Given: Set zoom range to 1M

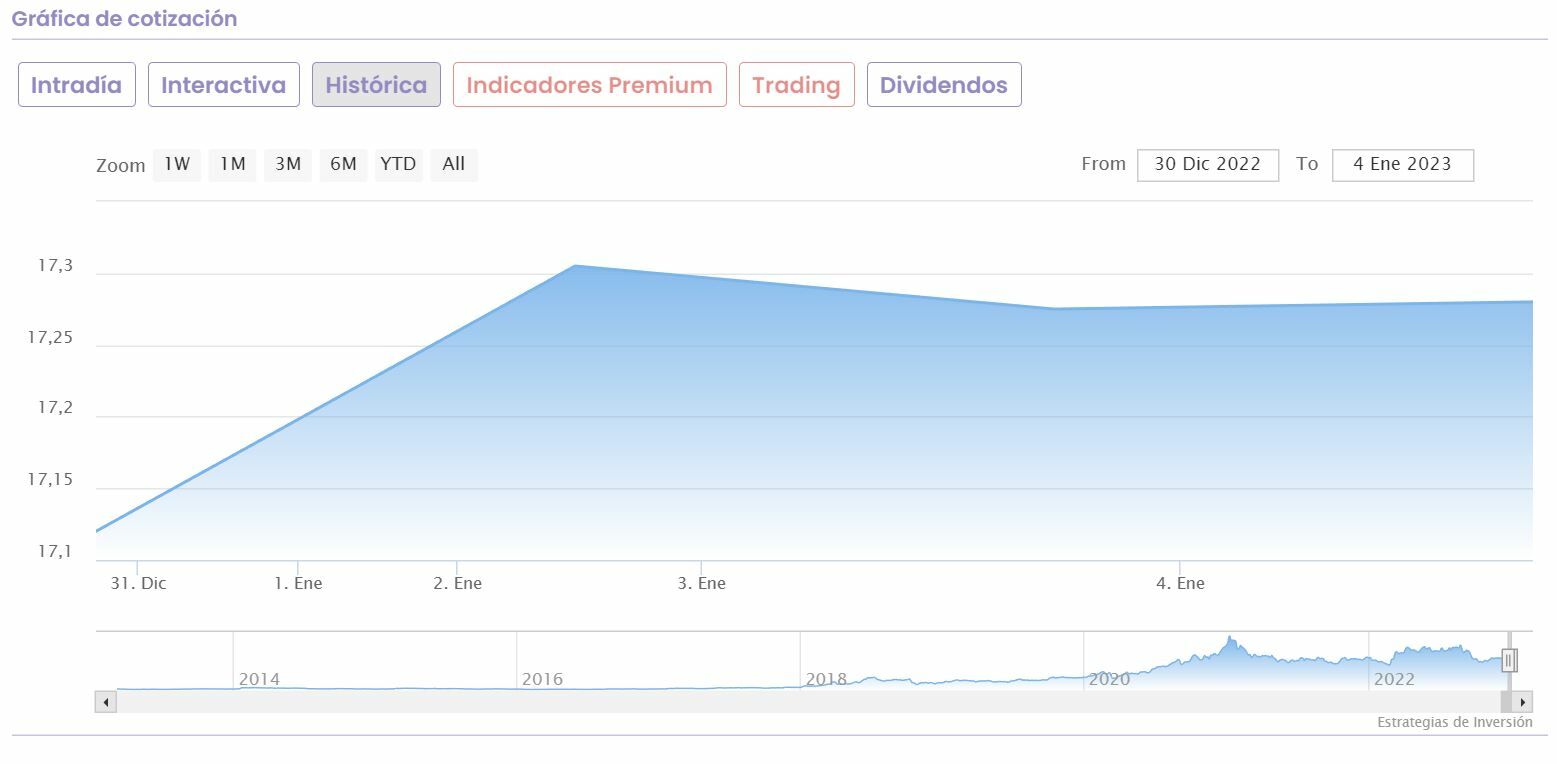Looking at the screenshot, I should pos(232,164).
